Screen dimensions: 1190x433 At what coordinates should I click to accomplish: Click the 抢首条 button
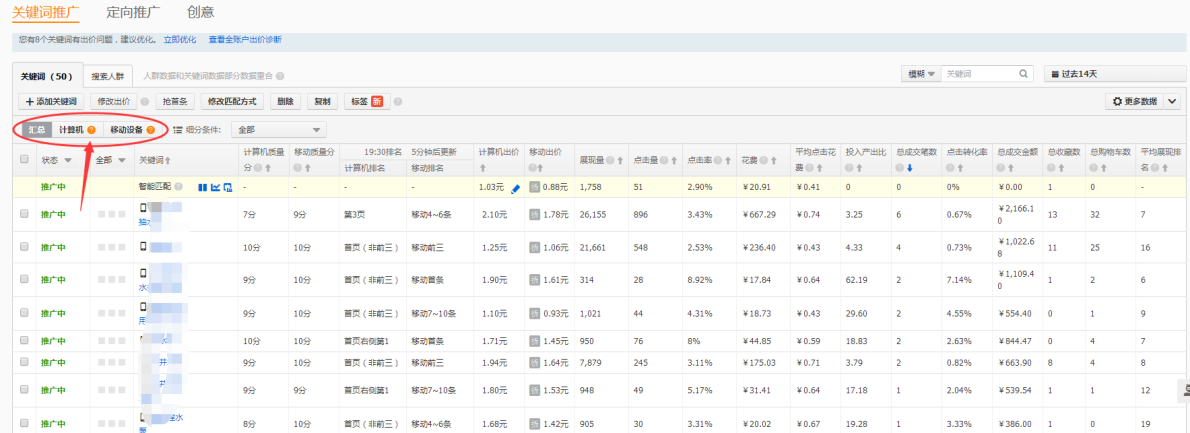click(175, 102)
